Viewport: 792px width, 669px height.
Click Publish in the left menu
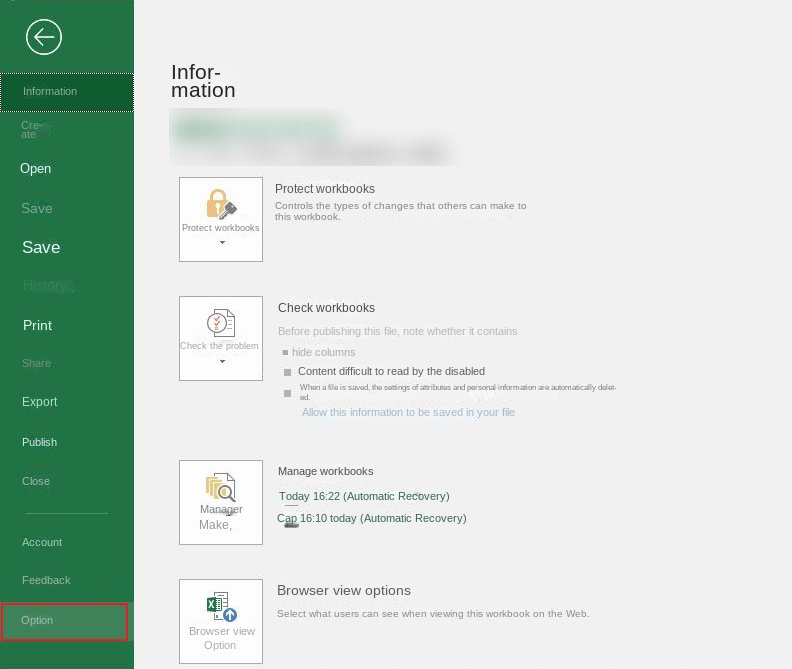point(40,442)
